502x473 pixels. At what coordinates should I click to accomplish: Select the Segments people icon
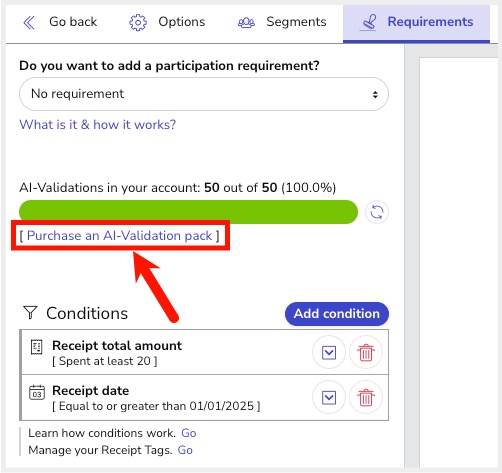tap(246, 23)
